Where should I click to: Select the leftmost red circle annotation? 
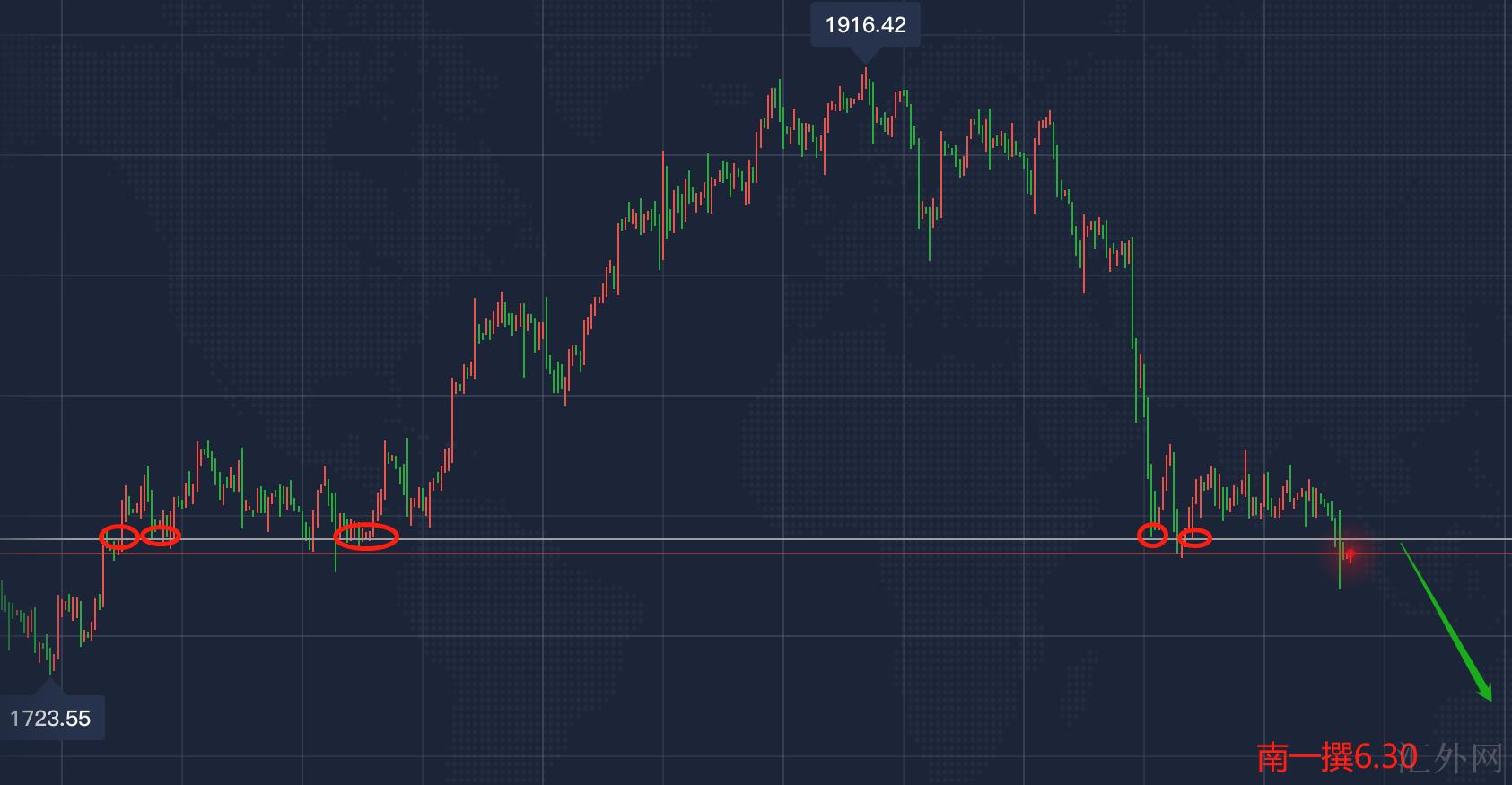coord(119,536)
